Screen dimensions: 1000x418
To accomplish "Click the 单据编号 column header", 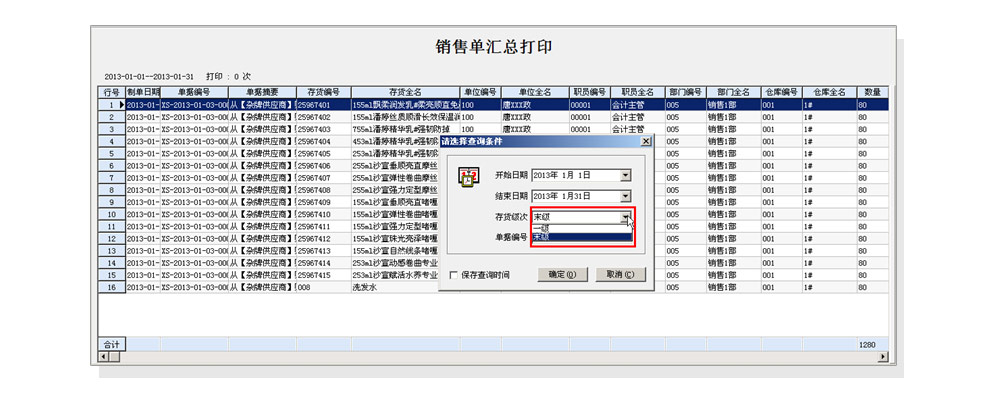I will tap(194, 93).
